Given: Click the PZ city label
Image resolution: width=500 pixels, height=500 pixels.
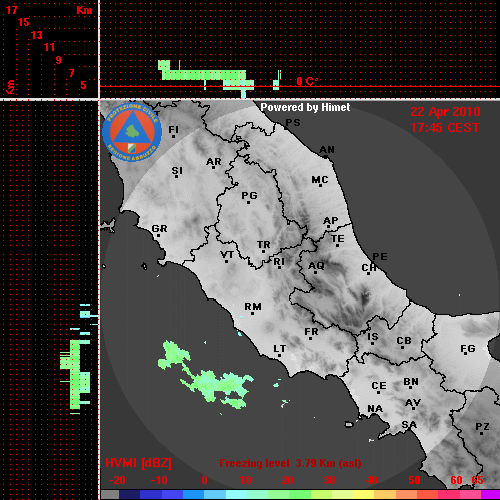Looking at the screenshot, I should click(482, 427).
